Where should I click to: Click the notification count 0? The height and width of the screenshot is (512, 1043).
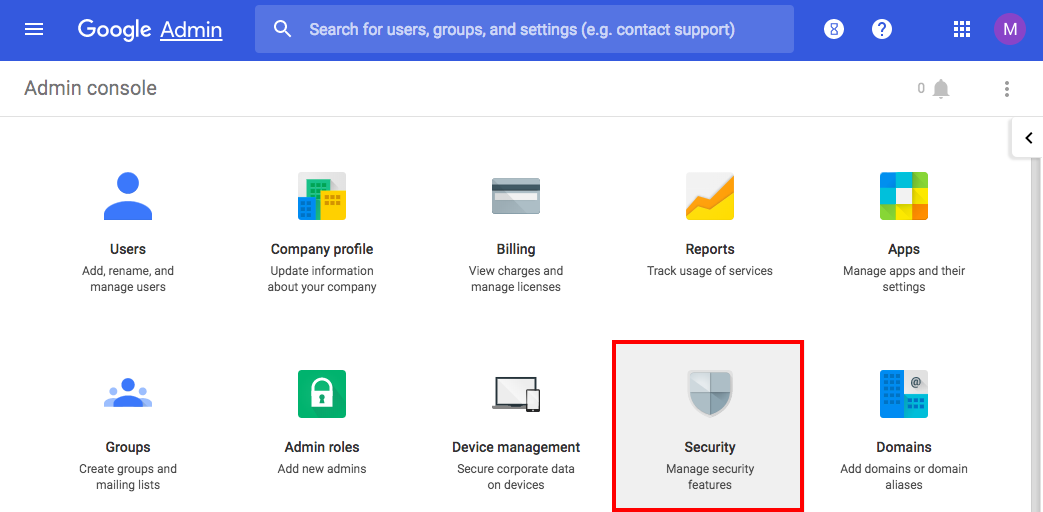921,88
